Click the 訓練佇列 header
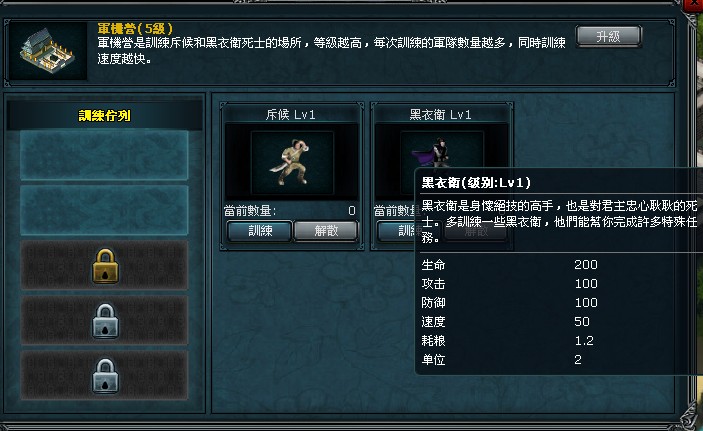This screenshot has width=703, height=431. click(104, 116)
